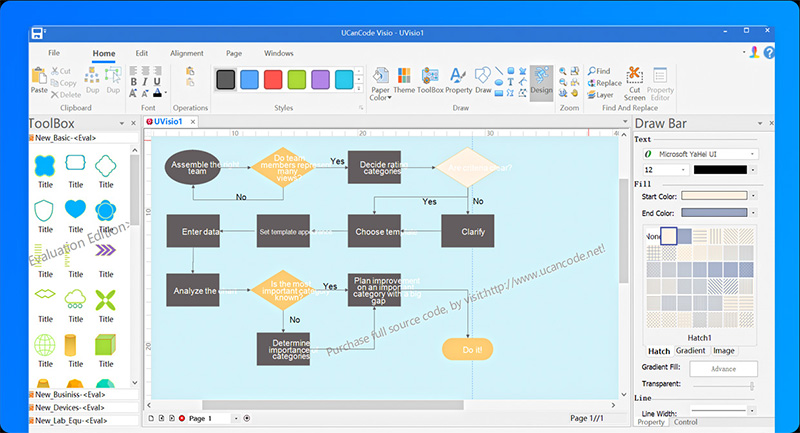Screen dimensions: 800x433
Task: Click Cut in the Clipboard group
Action: pos(61,71)
